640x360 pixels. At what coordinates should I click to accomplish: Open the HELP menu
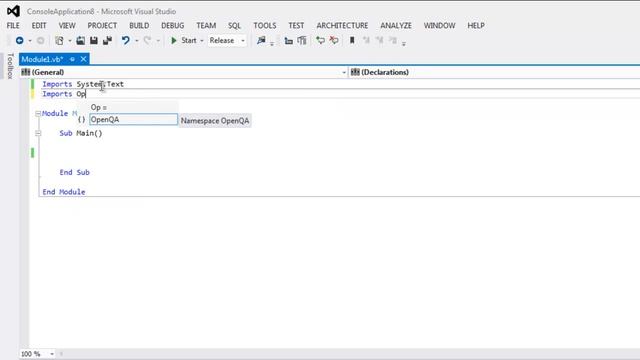point(476,25)
